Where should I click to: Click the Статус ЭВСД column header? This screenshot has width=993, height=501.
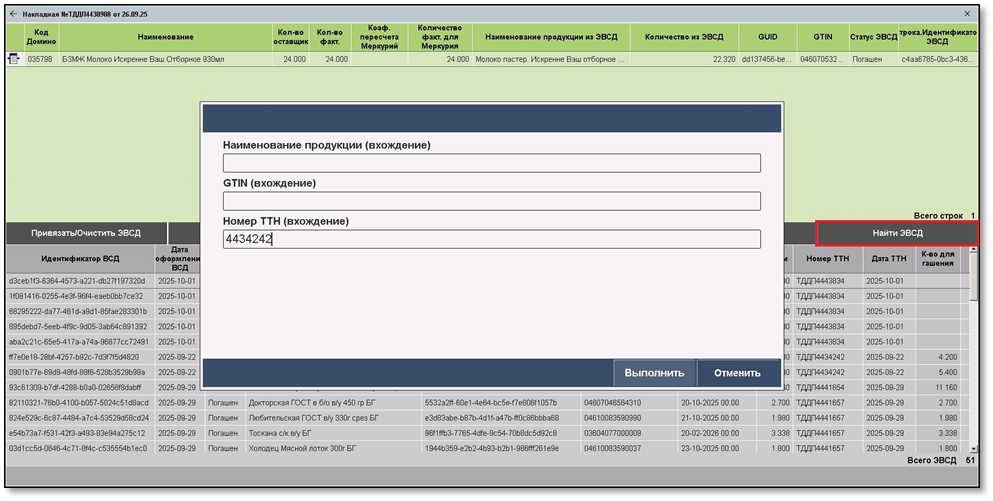pyautogui.click(x=873, y=37)
